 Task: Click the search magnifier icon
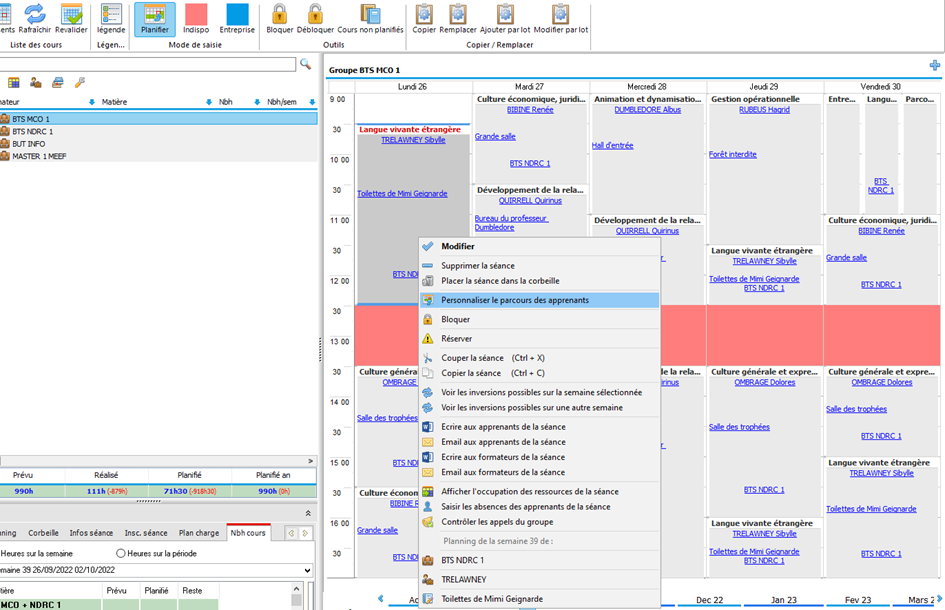305,64
